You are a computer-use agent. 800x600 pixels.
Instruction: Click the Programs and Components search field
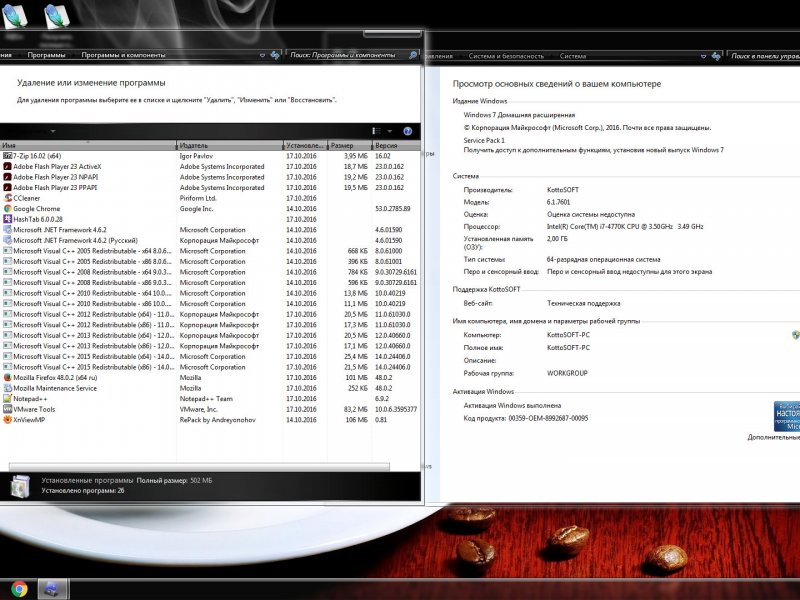click(x=348, y=55)
